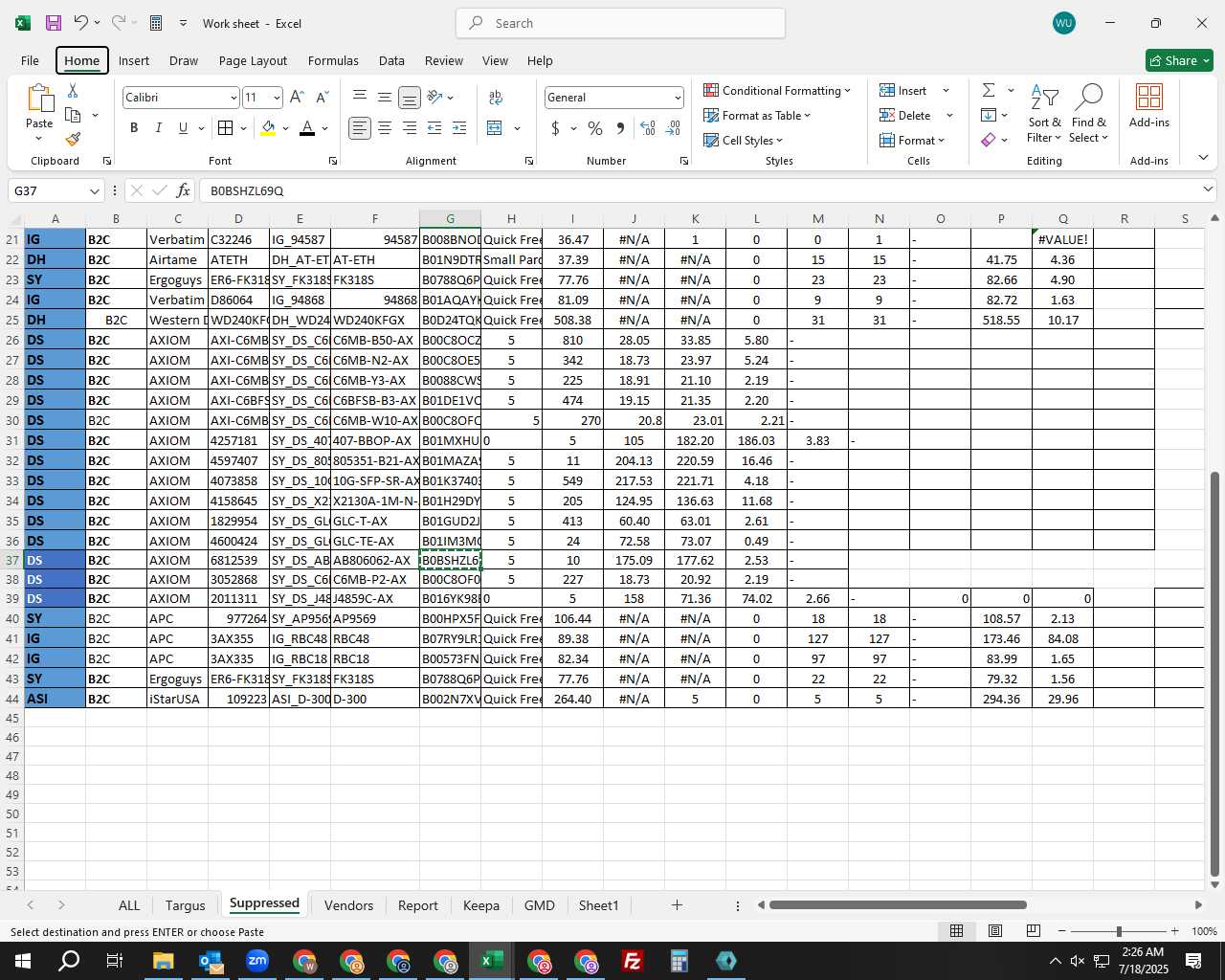Select cell #VALUE! in column Q

(x=1062, y=239)
